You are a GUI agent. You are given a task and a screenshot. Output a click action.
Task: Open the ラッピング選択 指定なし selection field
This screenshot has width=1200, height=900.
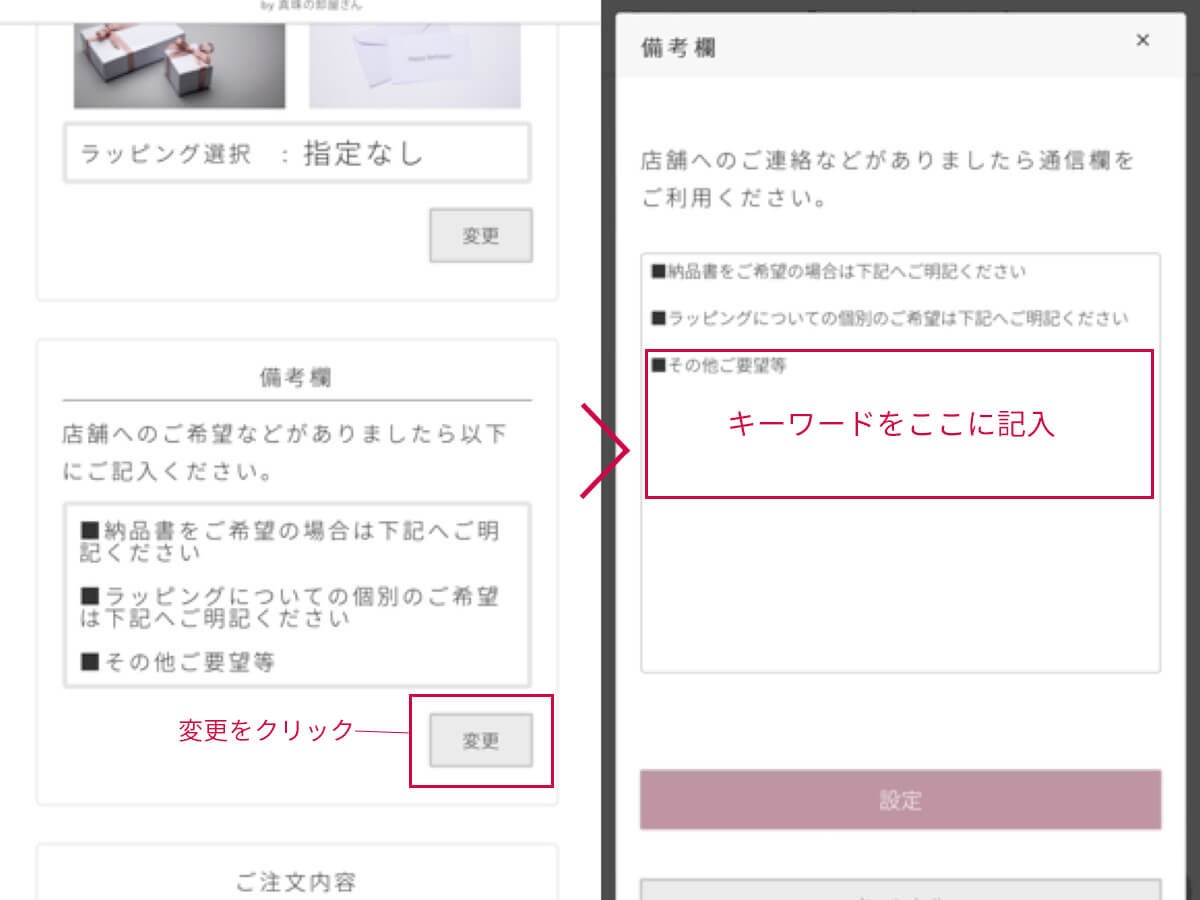click(297, 152)
